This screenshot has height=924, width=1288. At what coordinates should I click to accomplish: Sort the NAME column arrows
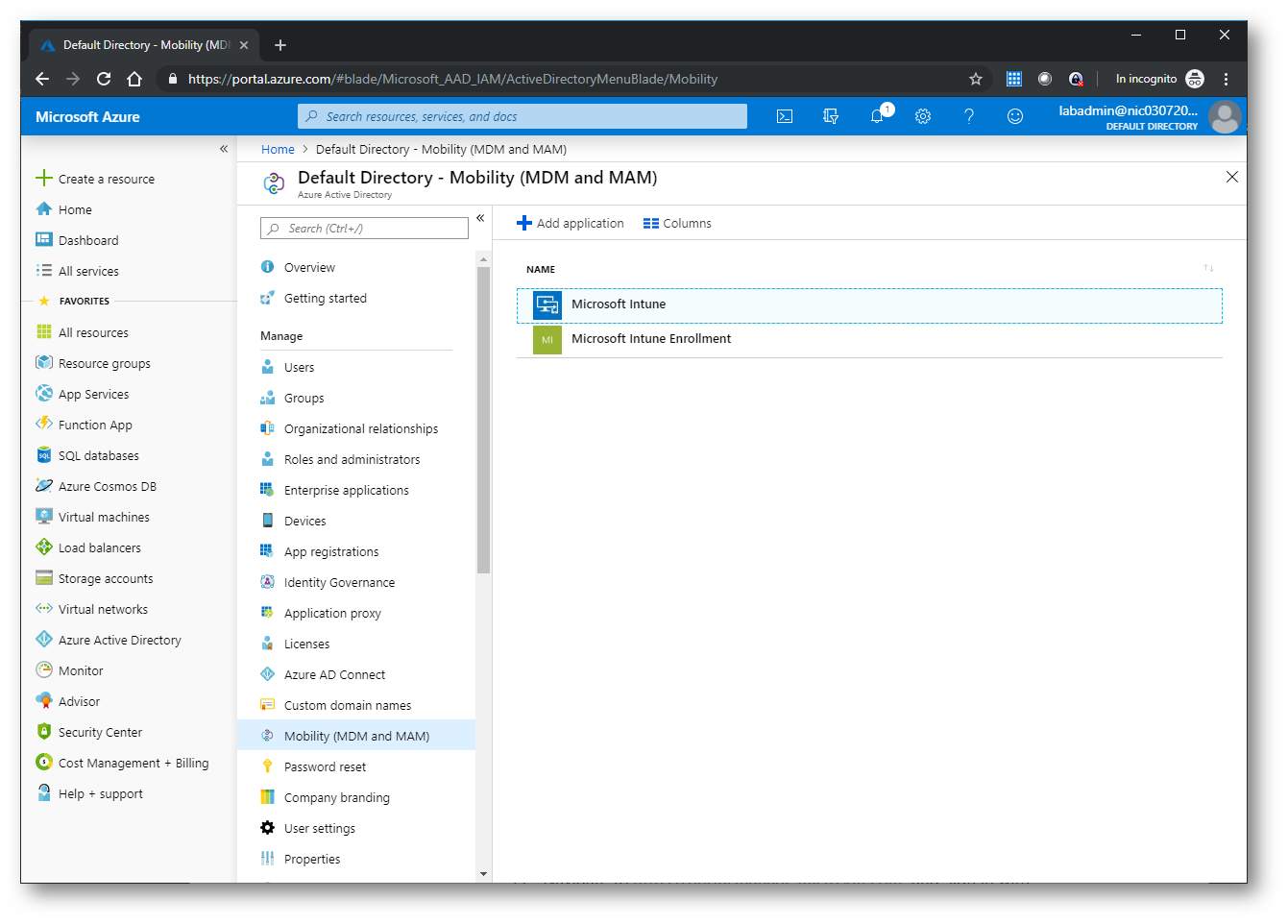tap(1208, 268)
